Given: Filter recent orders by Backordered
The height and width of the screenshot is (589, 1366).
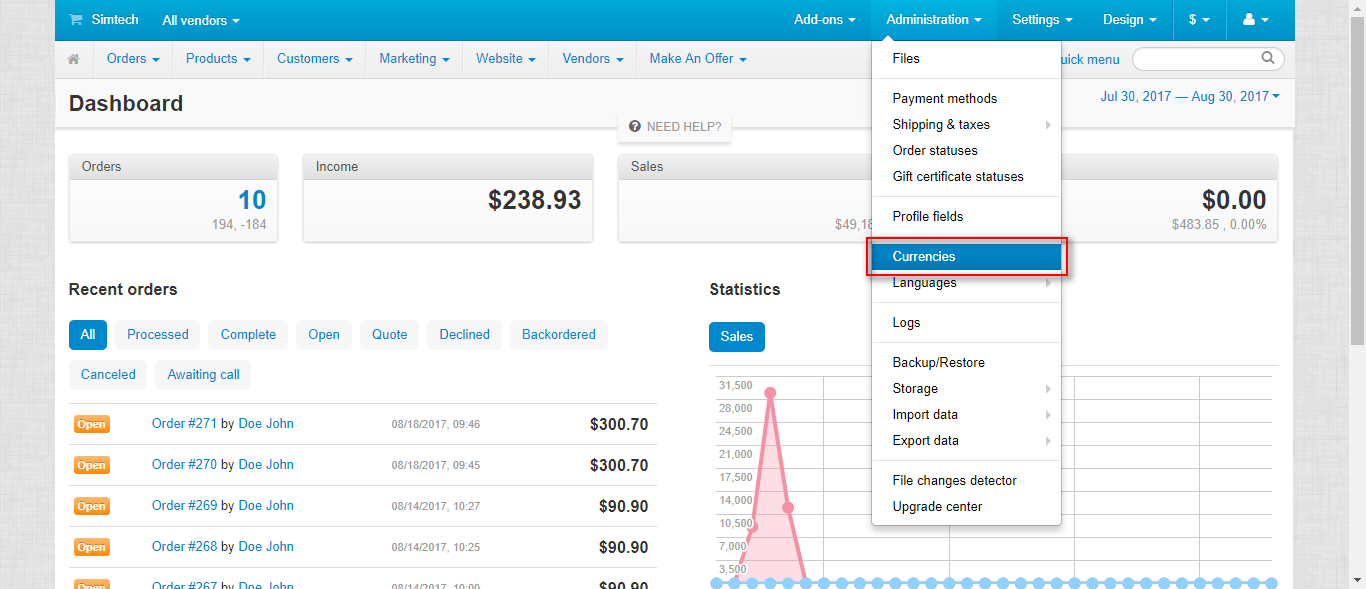Looking at the screenshot, I should tap(559, 335).
